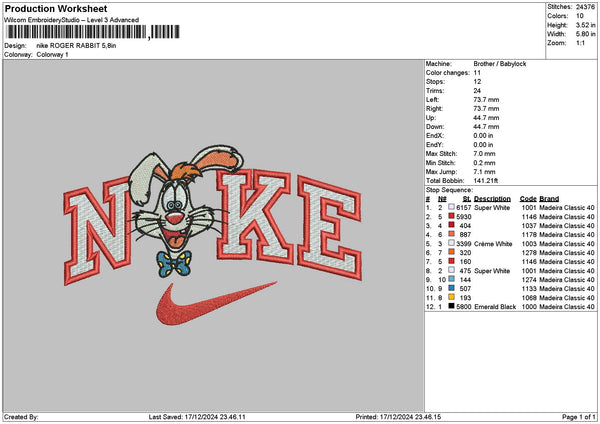Viewport: 600px width, 424px height.
Task: Click the Page 1 of 1 indicator
Action: (x=579, y=417)
